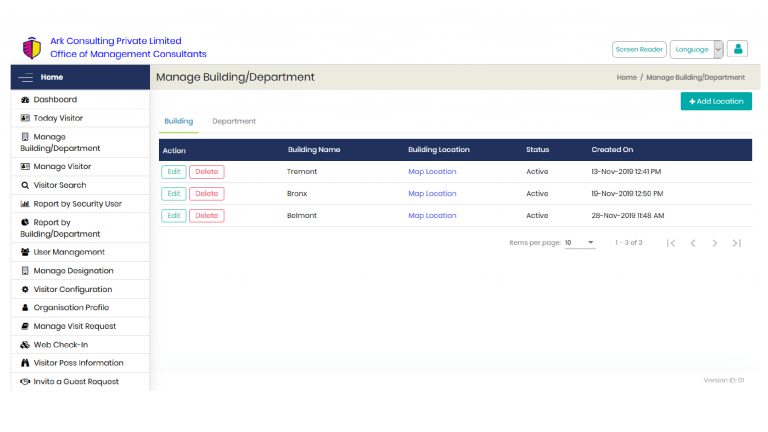This screenshot has width=768, height=432.
Task: Jump to last page of table
Action: 737,243
